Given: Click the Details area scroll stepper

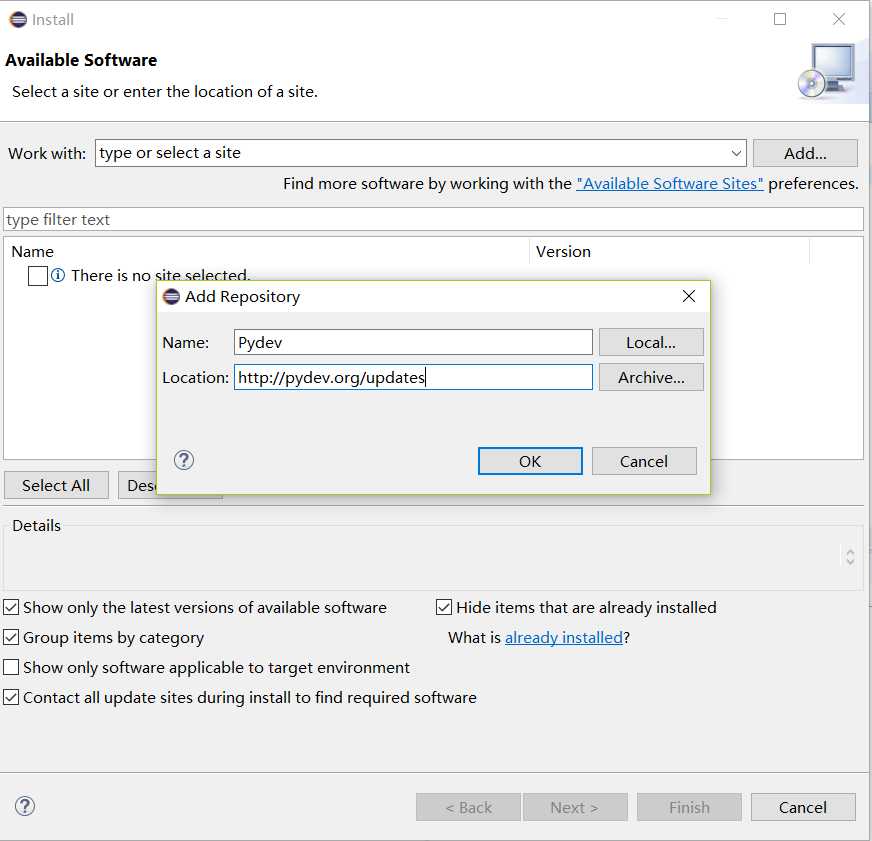Looking at the screenshot, I should [x=849, y=556].
